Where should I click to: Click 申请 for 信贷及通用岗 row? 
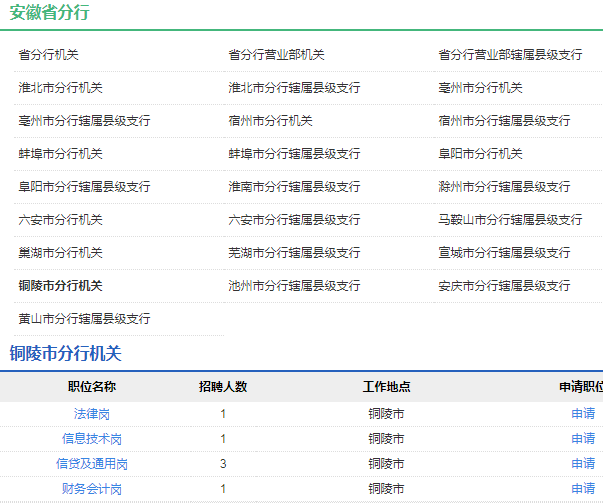point(583,464)
